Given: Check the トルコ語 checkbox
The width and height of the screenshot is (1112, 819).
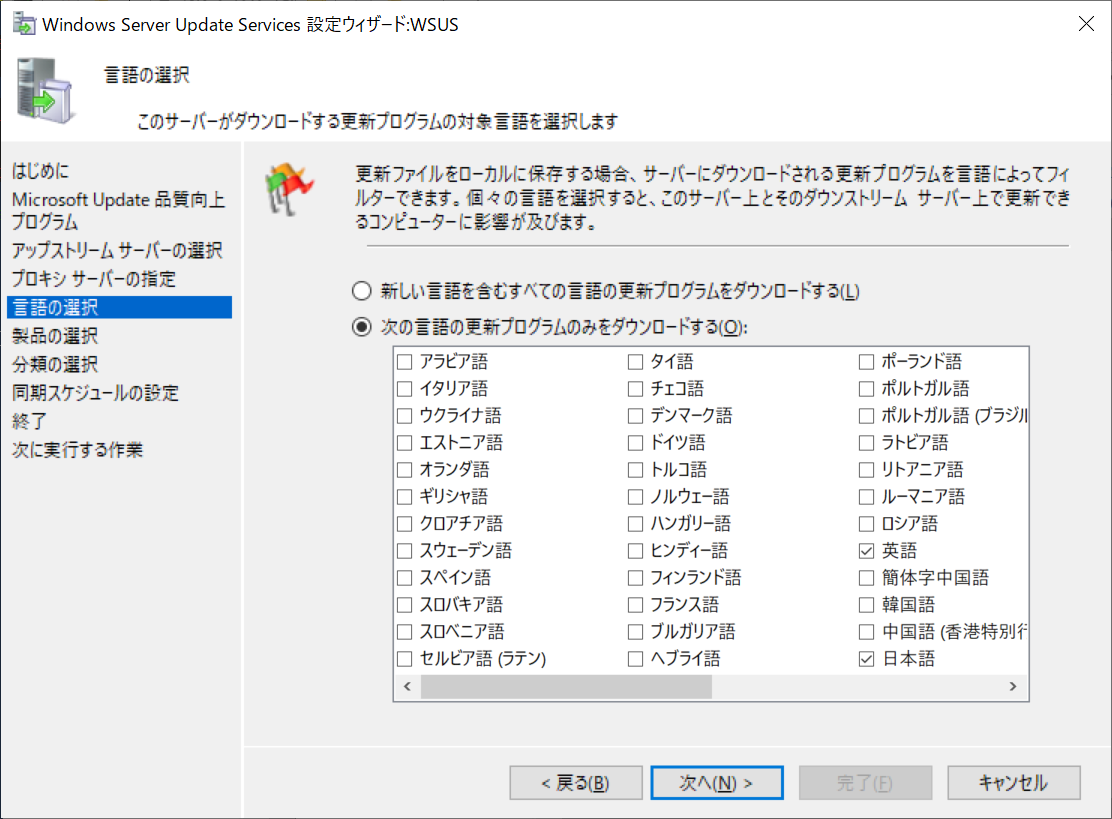Looking at the screenshot, I should [635, 469].
